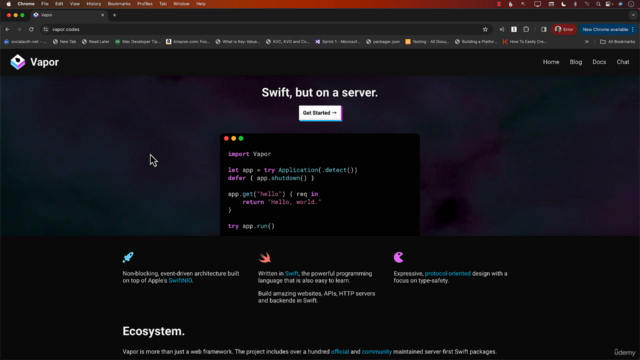This screenshot has height=360, width=640.
Task: Open the History menu
Action: coord(93,4)
